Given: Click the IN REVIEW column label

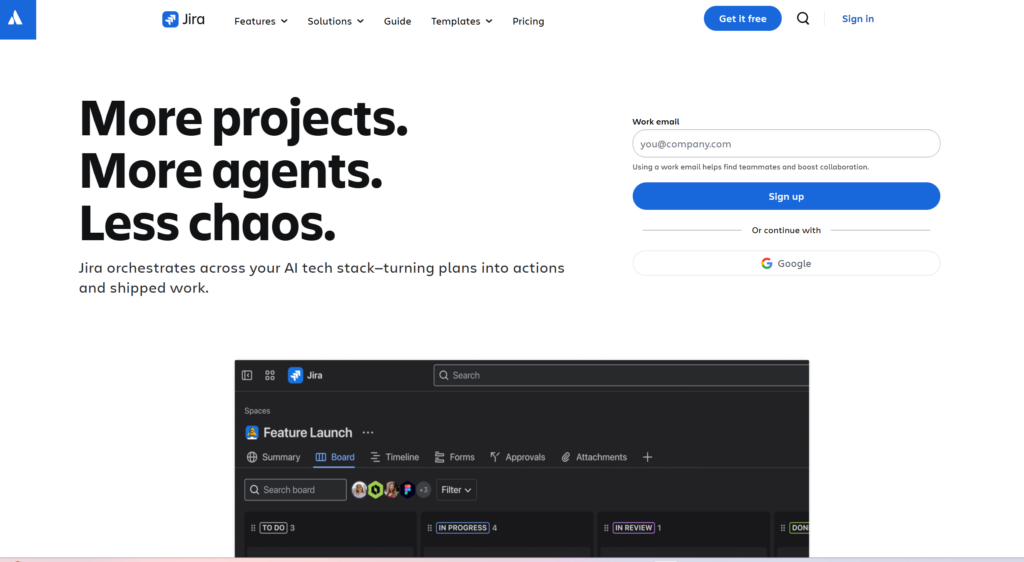Looking at the screenshot, I should (633, 528).
